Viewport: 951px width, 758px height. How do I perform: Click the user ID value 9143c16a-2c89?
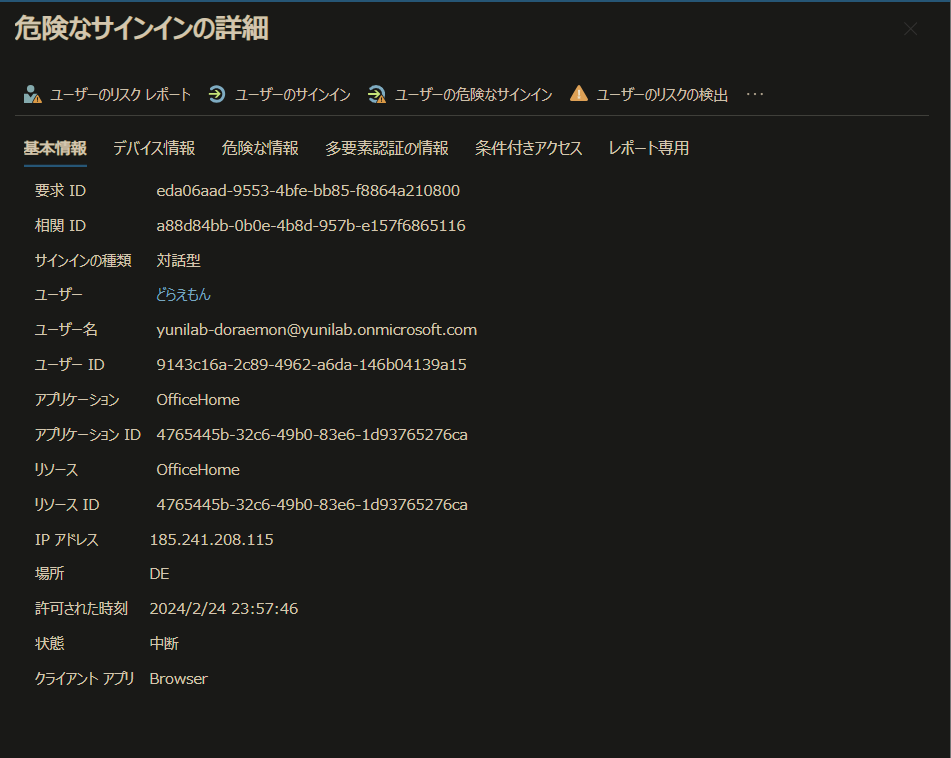(x=311, y=364)
